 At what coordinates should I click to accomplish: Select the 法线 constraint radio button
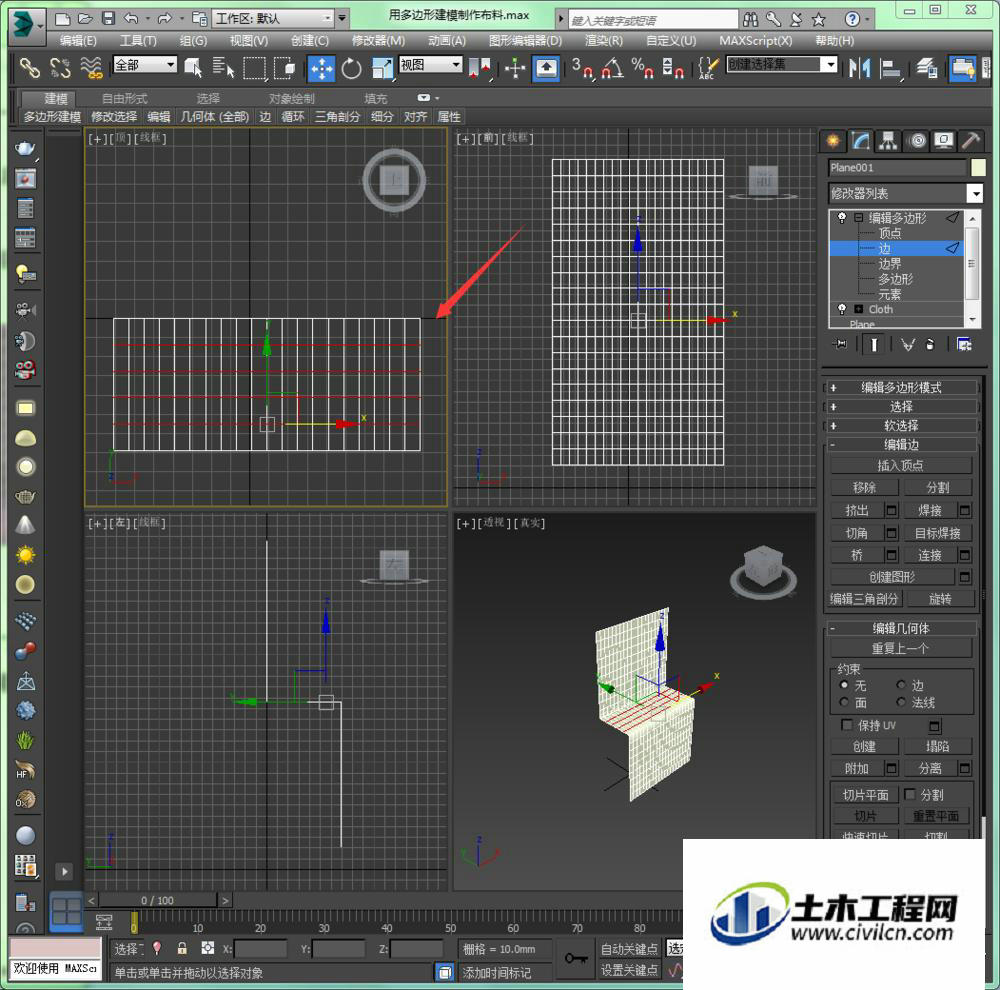(x=901, y=702)
